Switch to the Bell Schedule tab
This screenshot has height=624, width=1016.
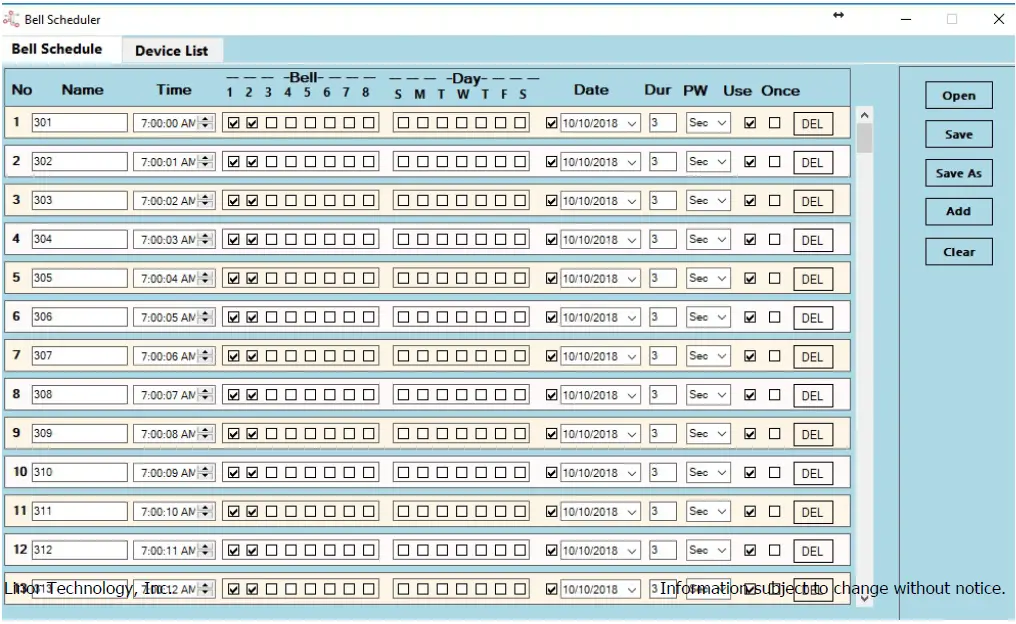(x=55, y=49)
